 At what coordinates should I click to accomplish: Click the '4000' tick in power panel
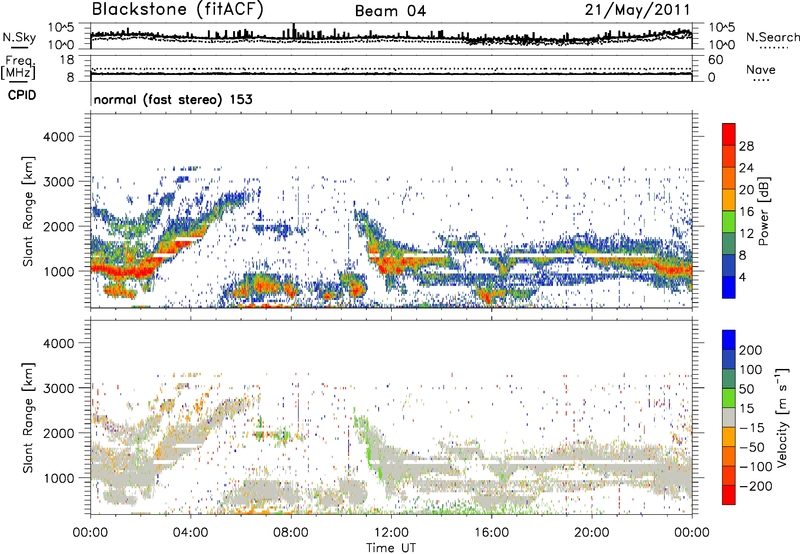pyautogui.click(x=58, y=137)
